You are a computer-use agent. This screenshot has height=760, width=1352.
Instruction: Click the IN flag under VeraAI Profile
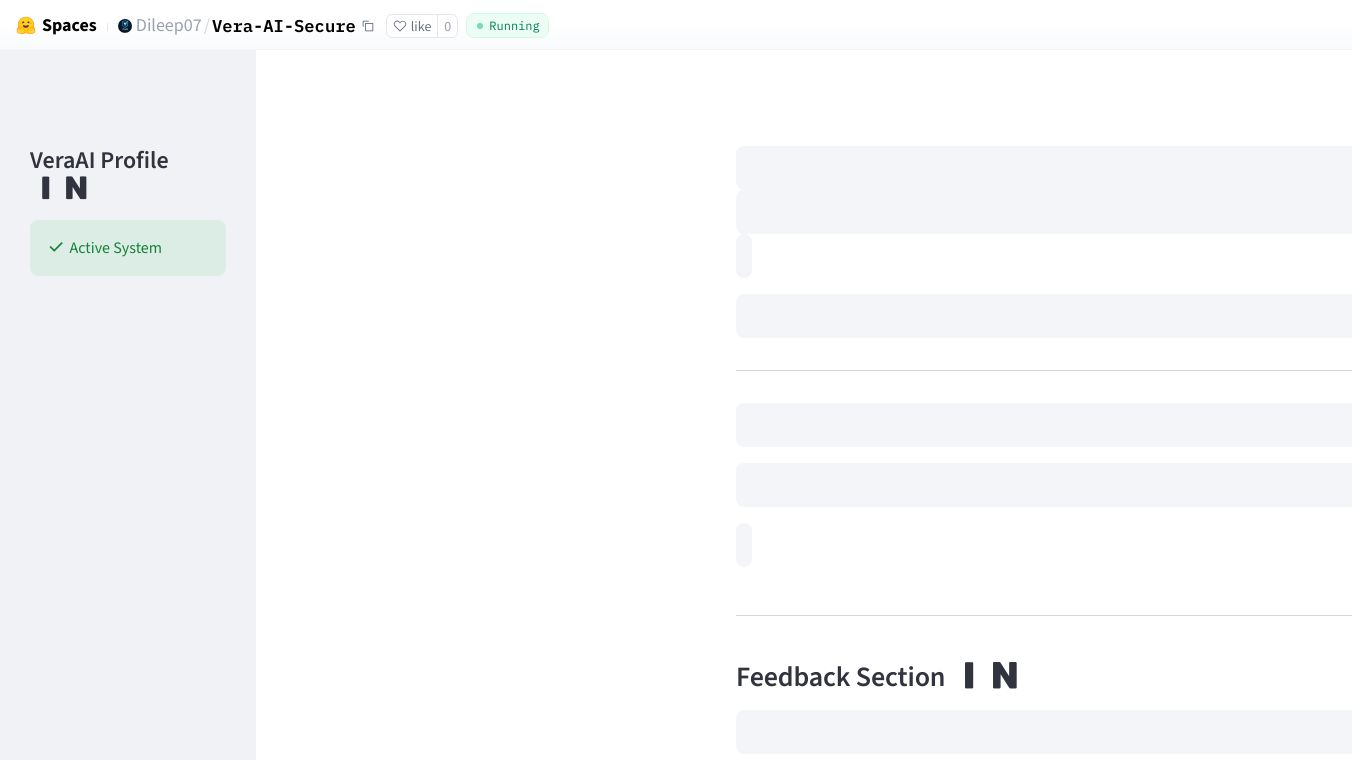click(x=64, y=188)
